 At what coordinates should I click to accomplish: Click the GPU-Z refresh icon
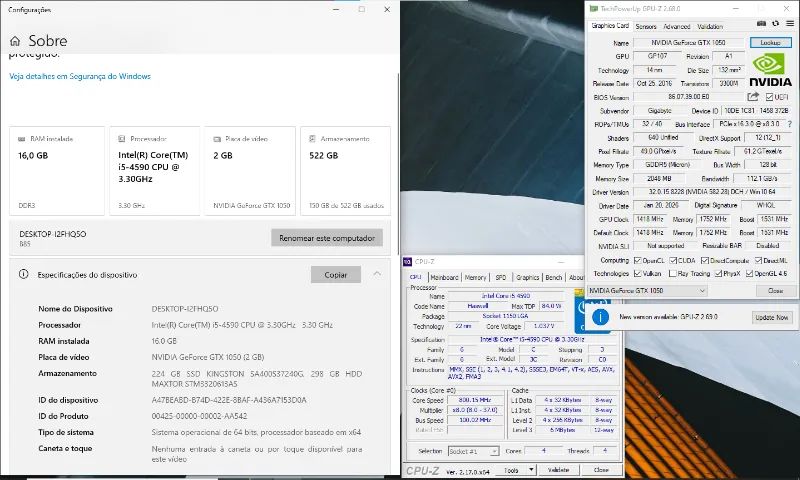pos(776,23)
